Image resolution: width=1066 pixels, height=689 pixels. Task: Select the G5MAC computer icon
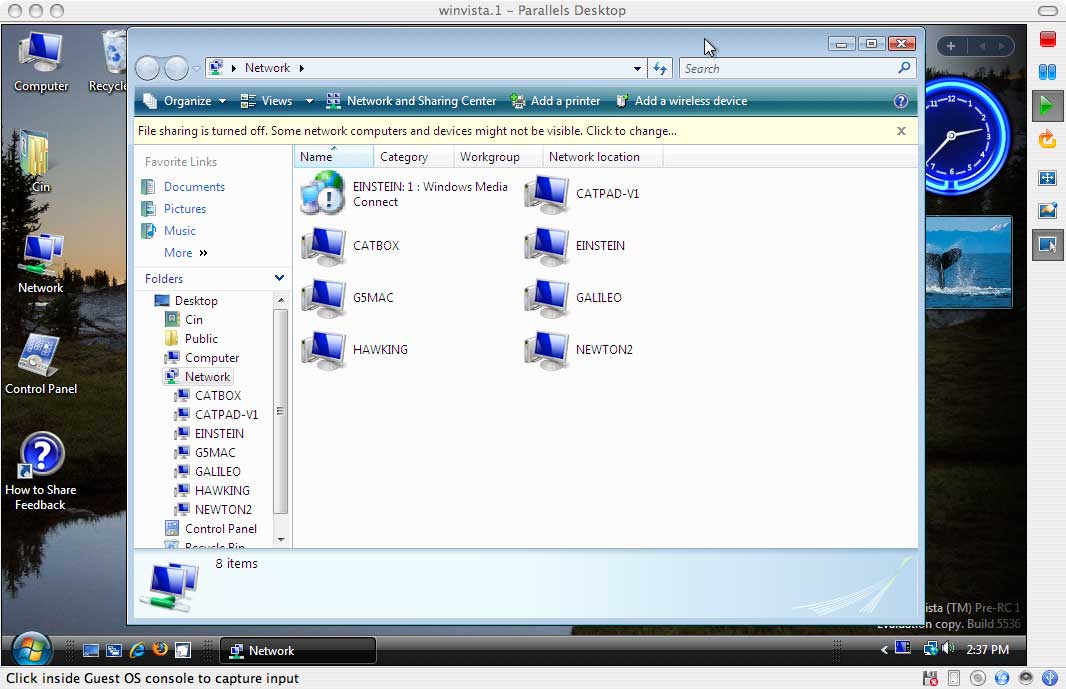(x=348, y=298)
